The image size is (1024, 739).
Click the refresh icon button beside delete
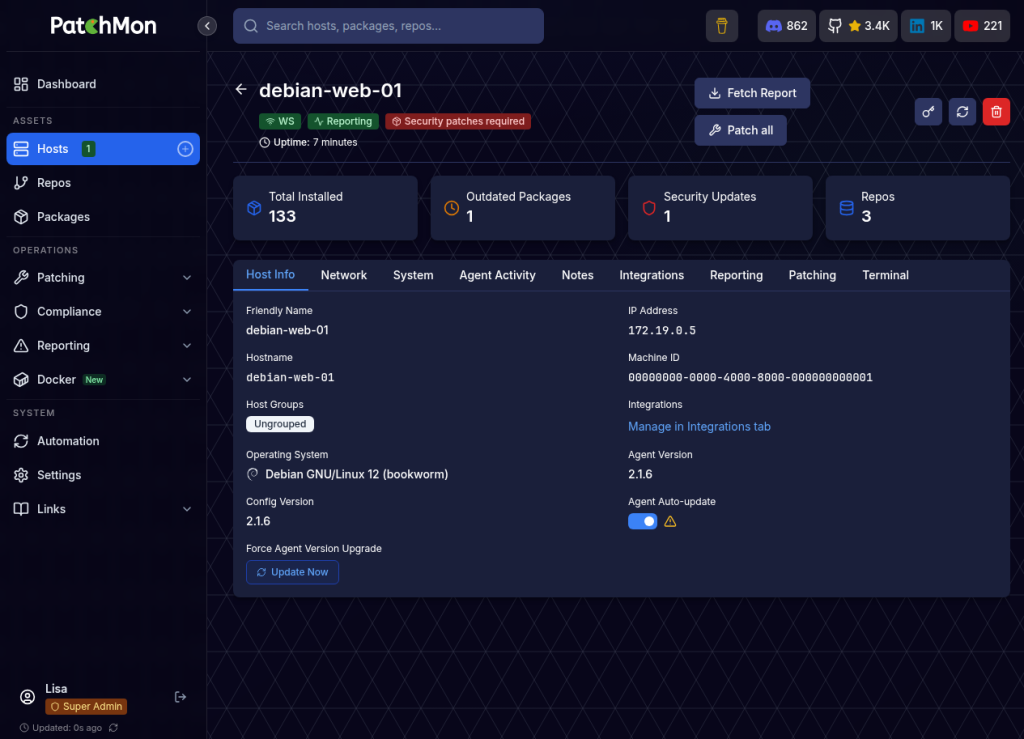(962, 112)
